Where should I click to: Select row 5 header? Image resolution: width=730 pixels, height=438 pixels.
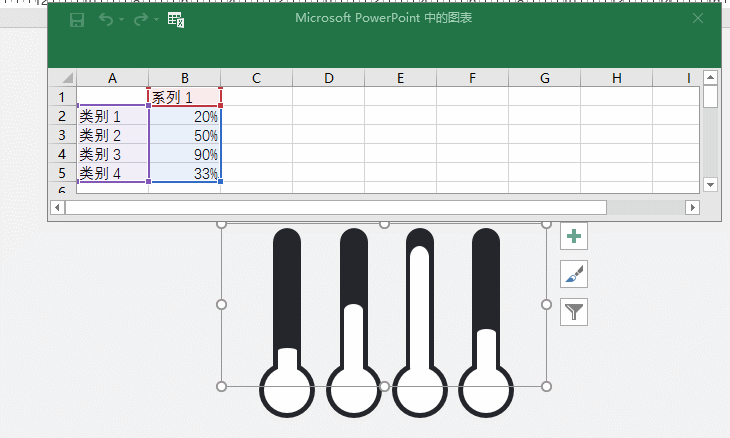point(62,173)
